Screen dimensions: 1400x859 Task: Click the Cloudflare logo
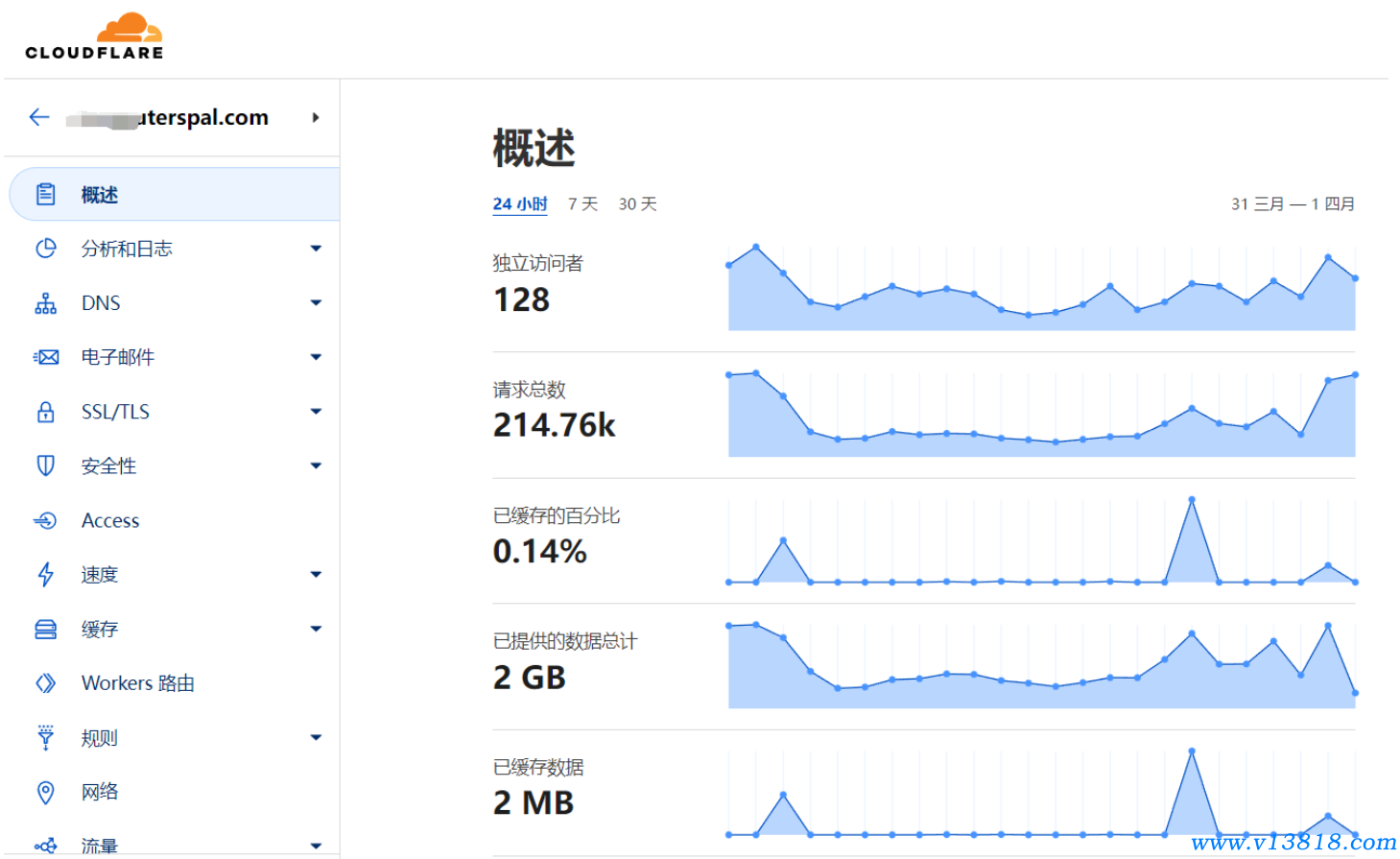pos(94,37)
